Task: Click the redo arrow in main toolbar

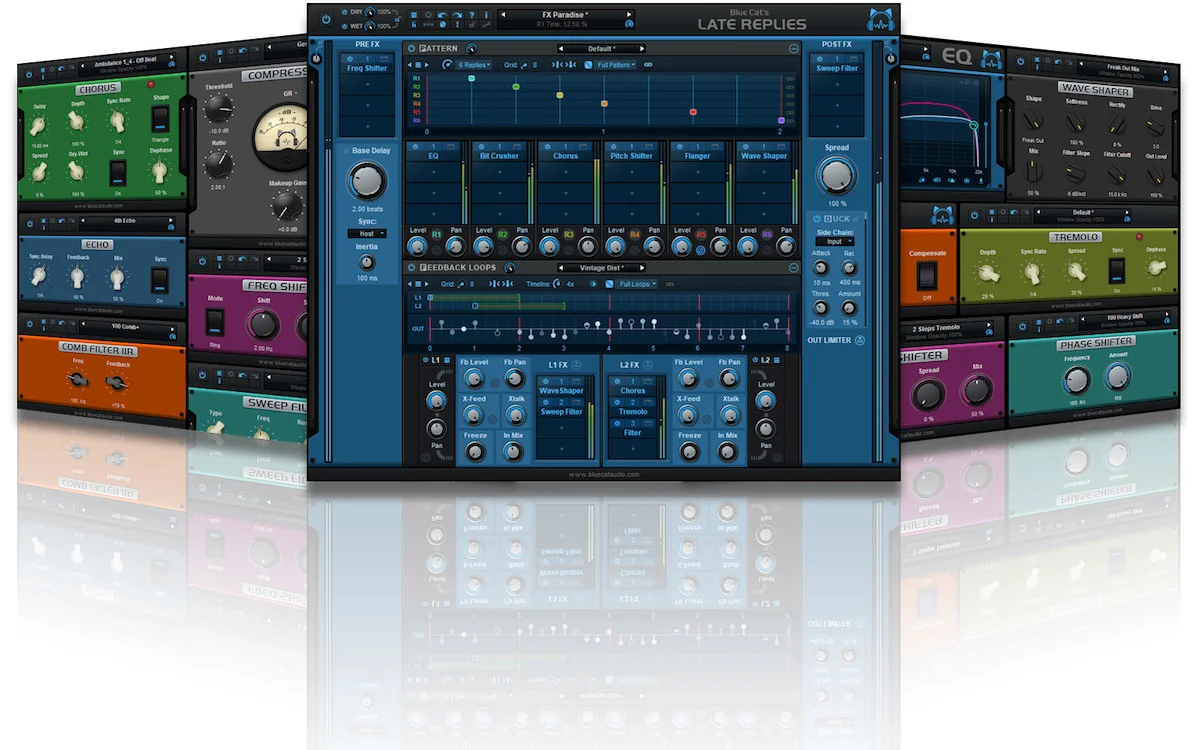Action: point(457,15)
